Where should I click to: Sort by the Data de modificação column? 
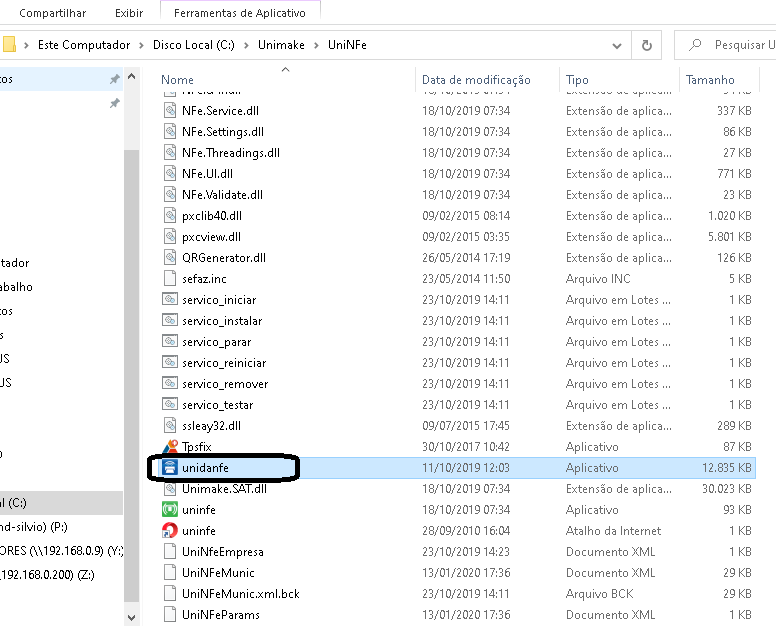(x=476, y=80)
